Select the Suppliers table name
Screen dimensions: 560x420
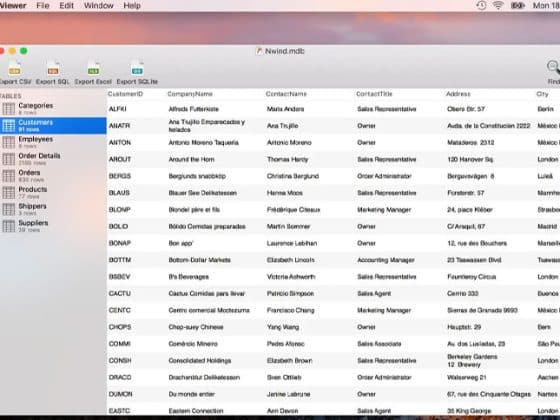33,223
